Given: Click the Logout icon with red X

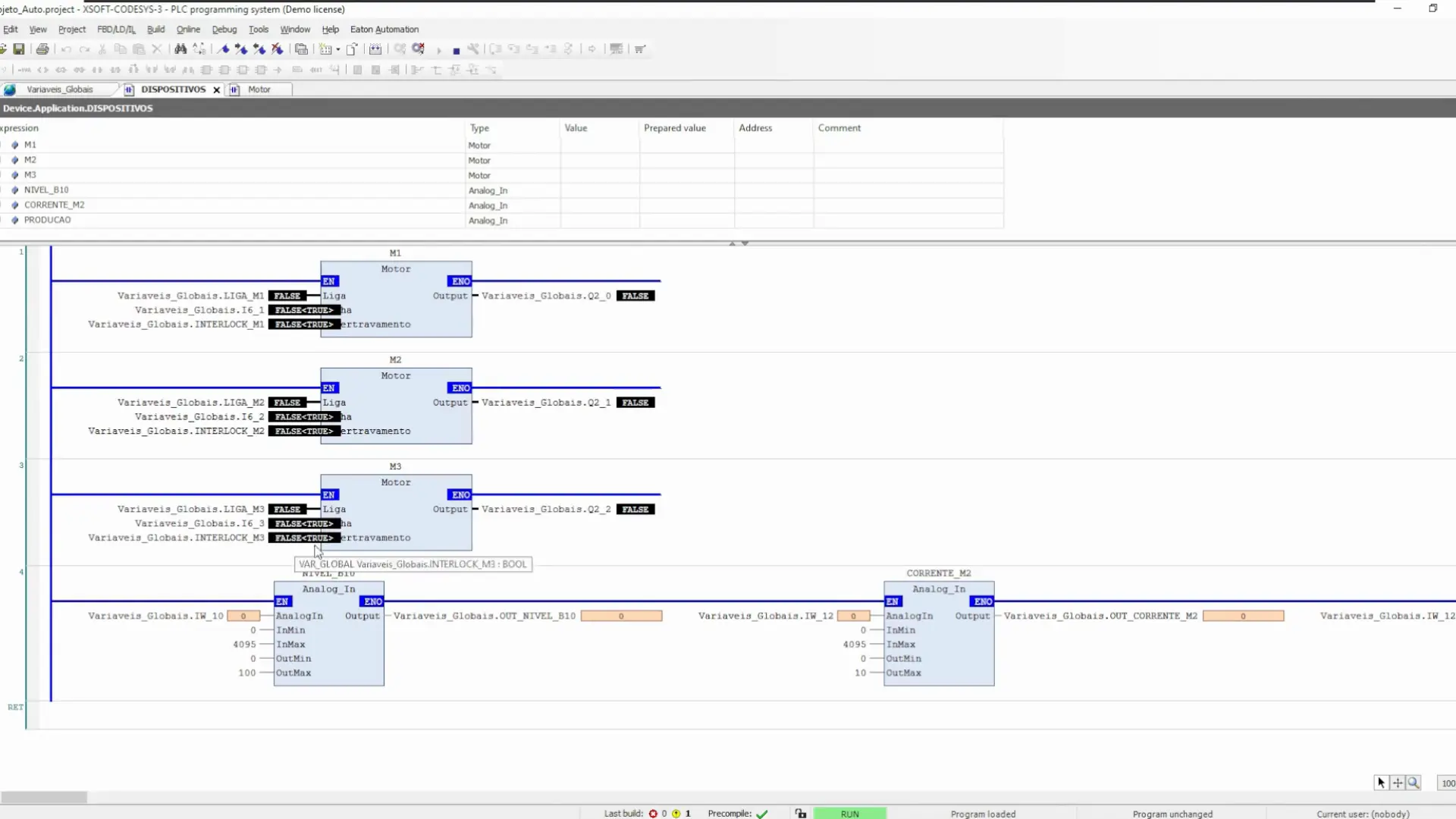Looking at the screenshot, I should pyautogui.click(x=419, y=49).
